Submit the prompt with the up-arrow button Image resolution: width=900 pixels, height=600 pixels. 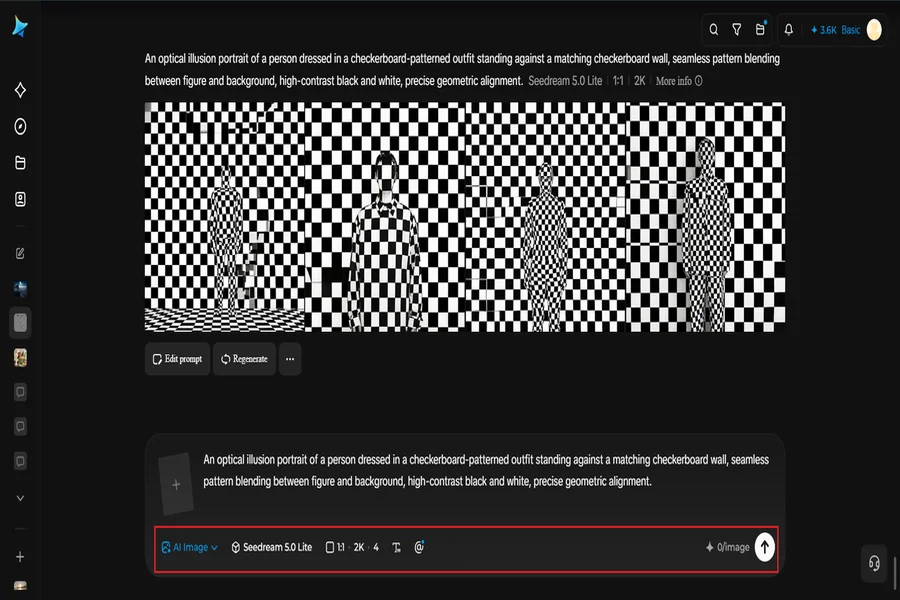pos(765,547)
